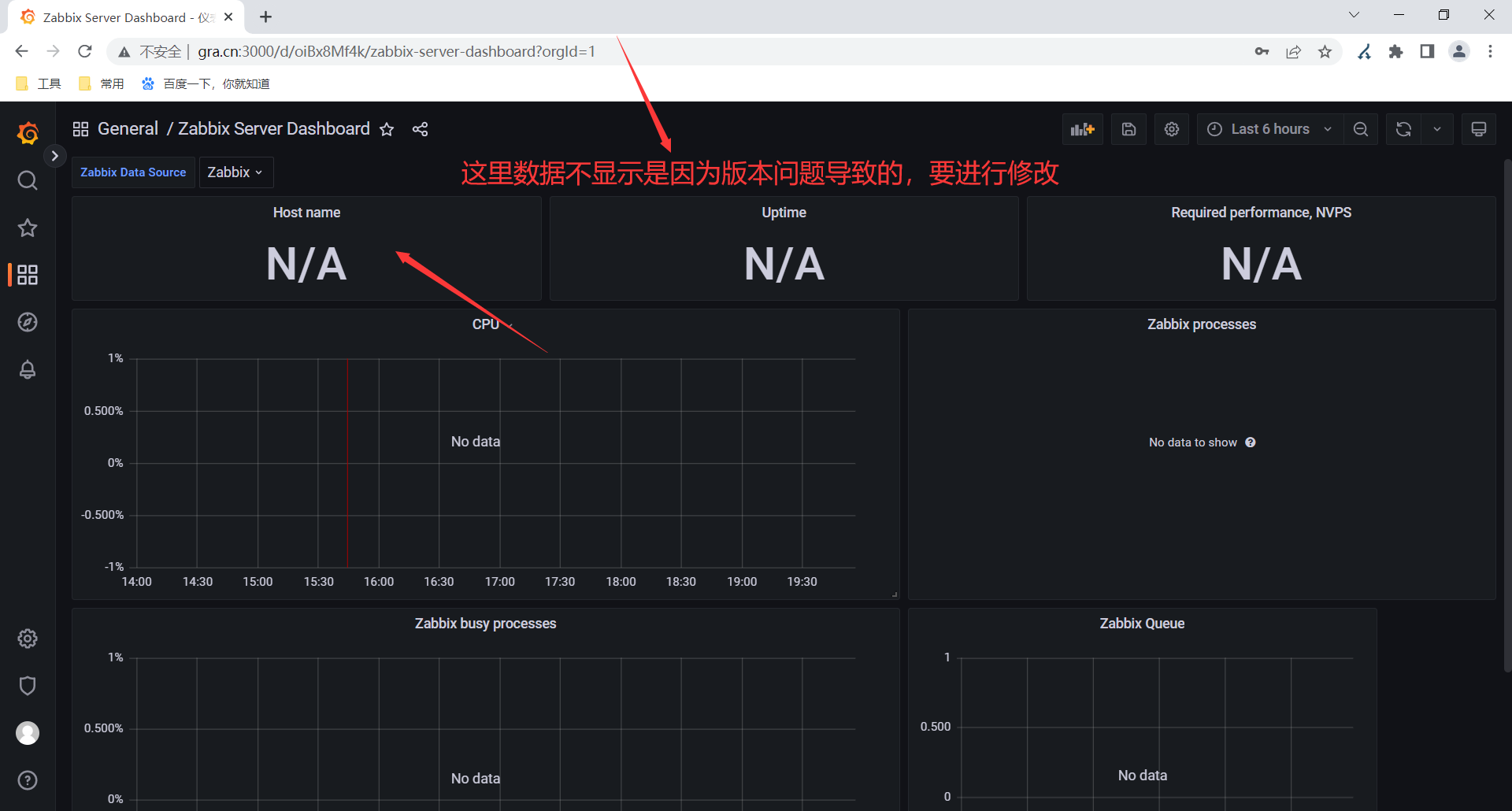The width and height of the screenshot is (1512, 811).
Task: Open the 工具 bookmarks folder
Action: click(x=39, y=83)
